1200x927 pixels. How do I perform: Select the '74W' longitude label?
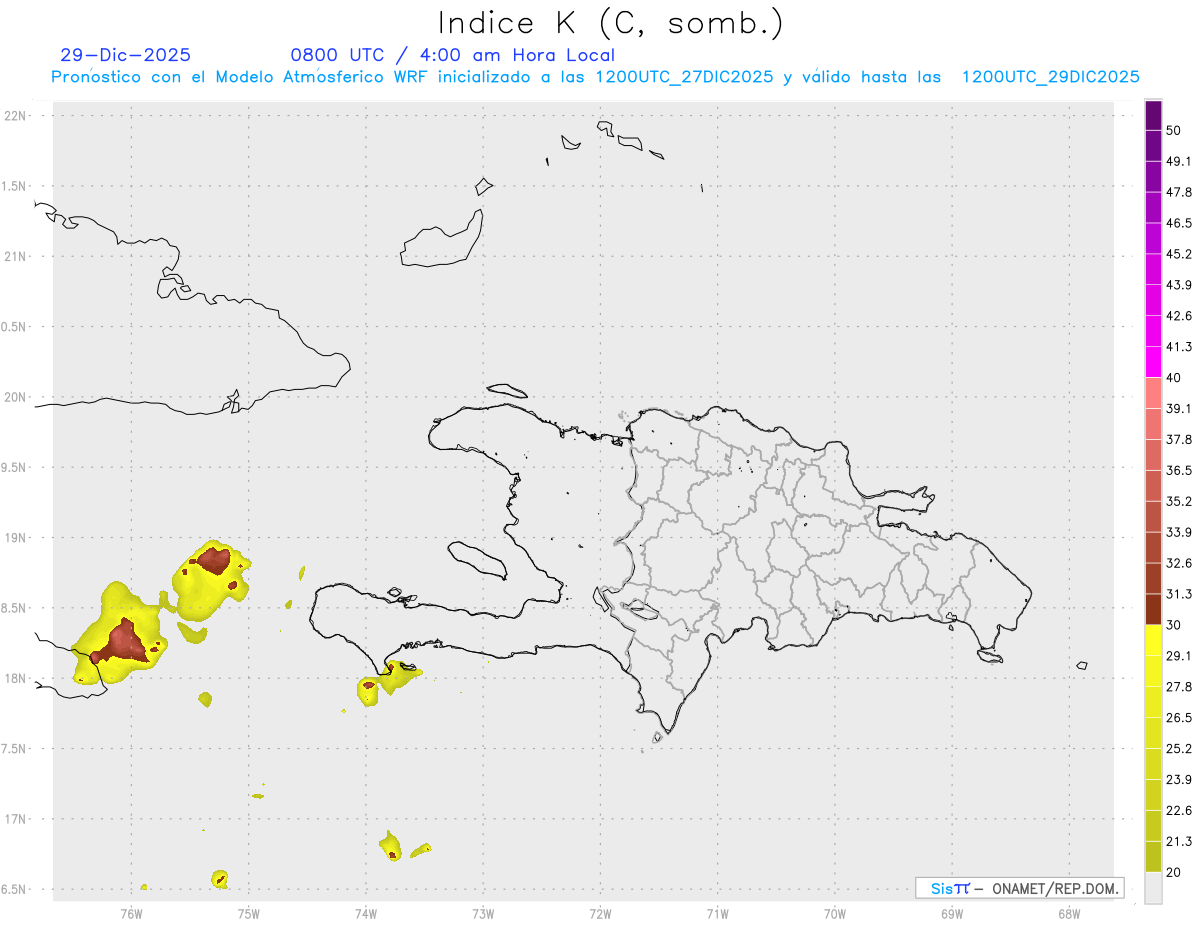pyautogui.click(x=366, y=913)
